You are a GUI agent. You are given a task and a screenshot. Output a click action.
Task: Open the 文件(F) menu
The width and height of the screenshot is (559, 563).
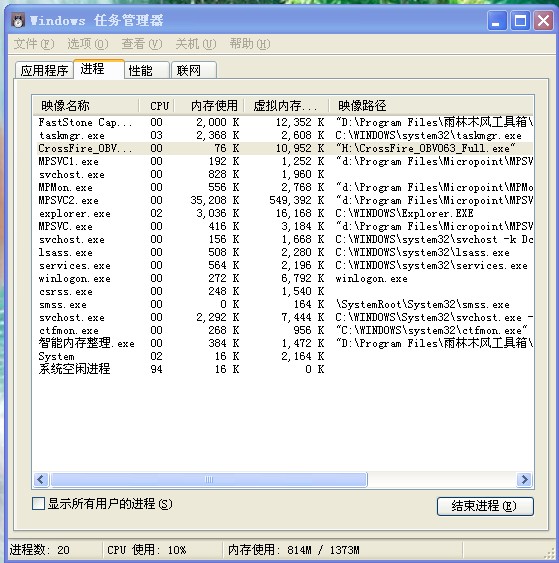coord(34,44)
